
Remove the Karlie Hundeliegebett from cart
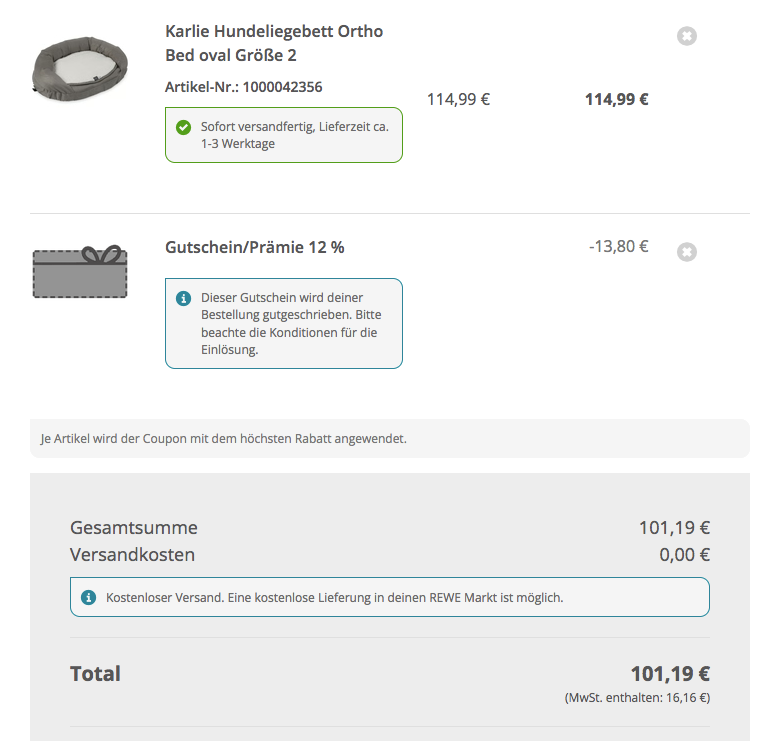click(x=686, y=36)
